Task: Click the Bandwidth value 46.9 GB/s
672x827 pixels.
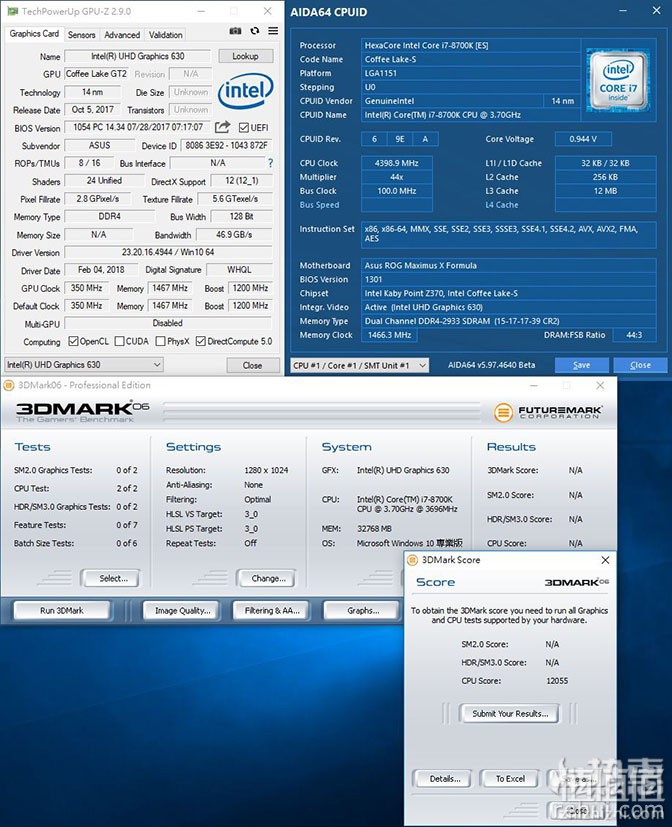Action: [x=234, y=234]
